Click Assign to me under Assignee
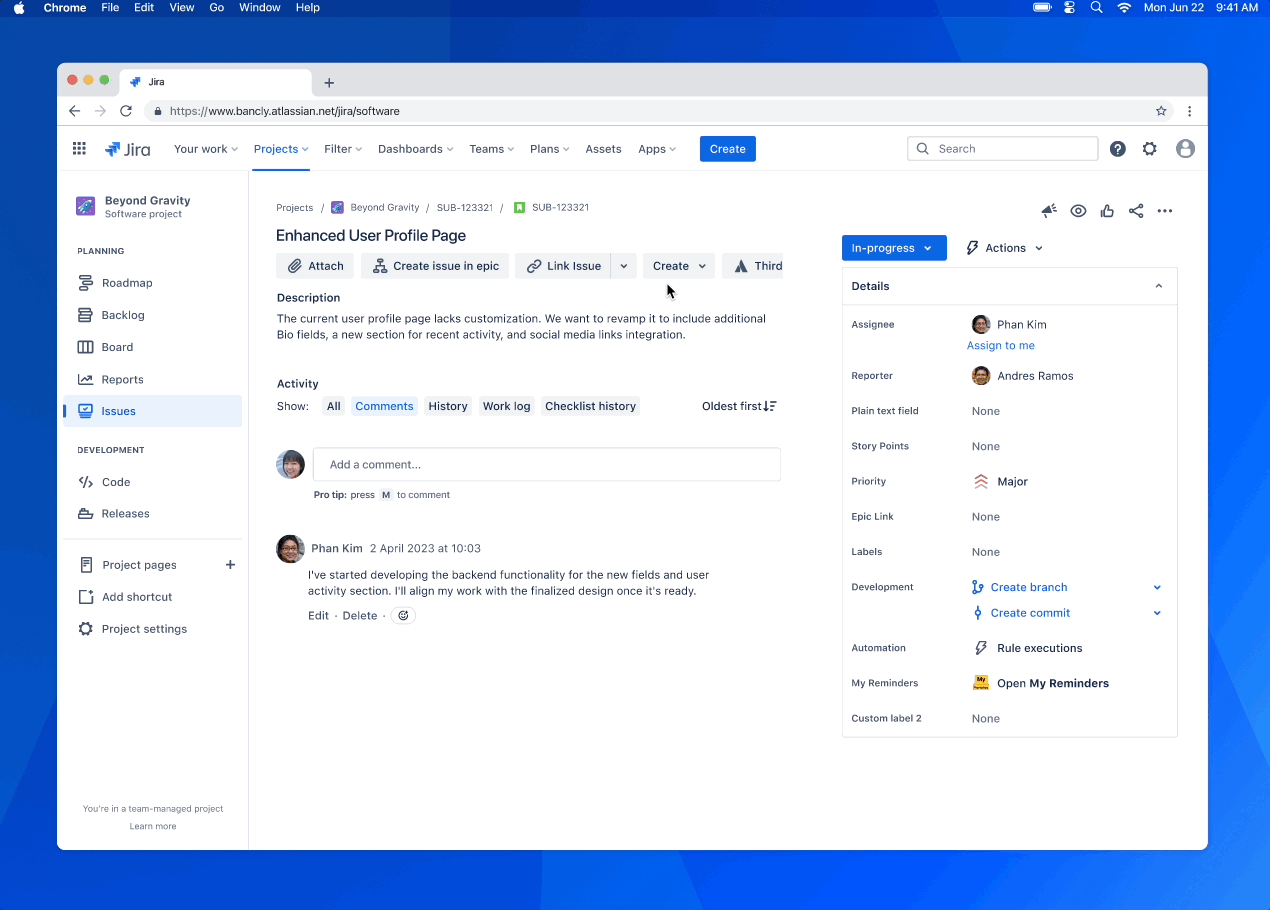 (x=1001, y=345)
